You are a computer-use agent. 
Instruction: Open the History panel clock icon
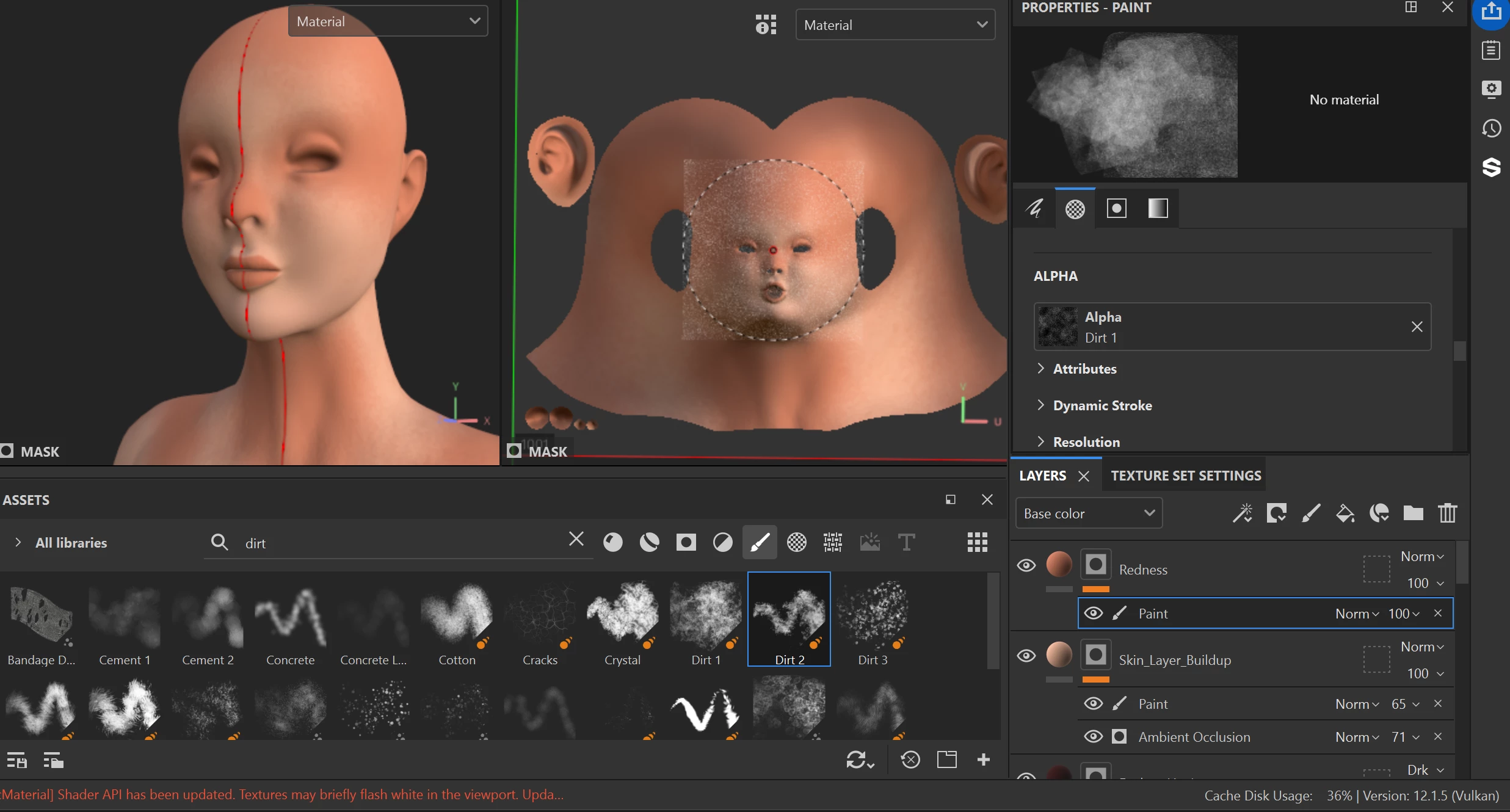click(x=1491, y=128)
